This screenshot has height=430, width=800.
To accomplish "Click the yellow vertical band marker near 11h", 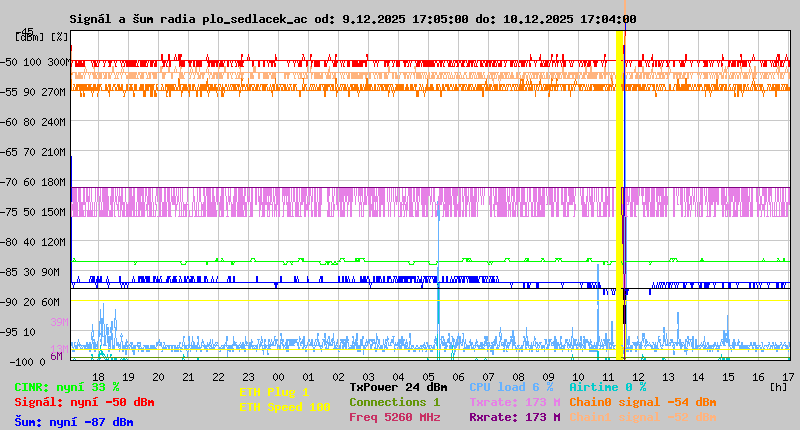I will [620, 196].
